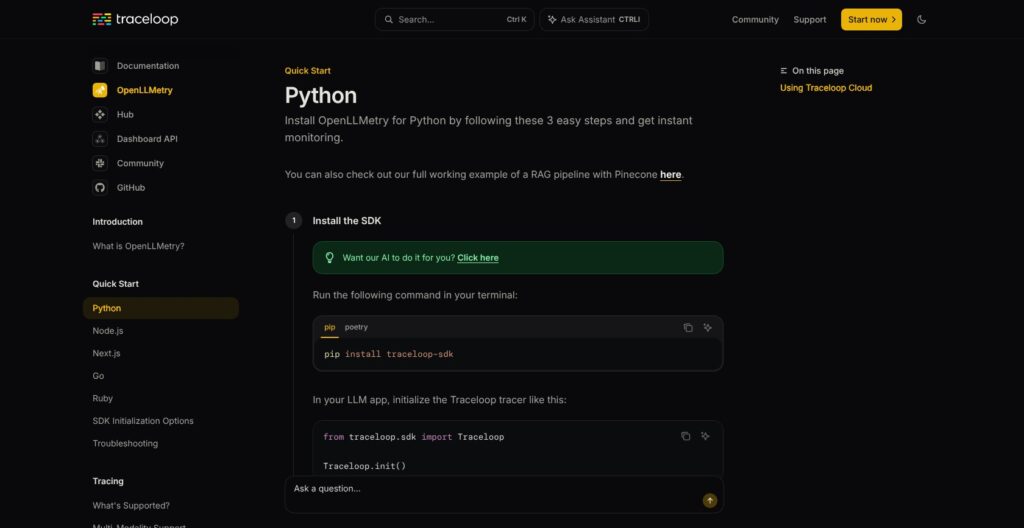This screenshot has width=1024, height=528.
Task: Click the Start now button
Action: click(871, 20)
